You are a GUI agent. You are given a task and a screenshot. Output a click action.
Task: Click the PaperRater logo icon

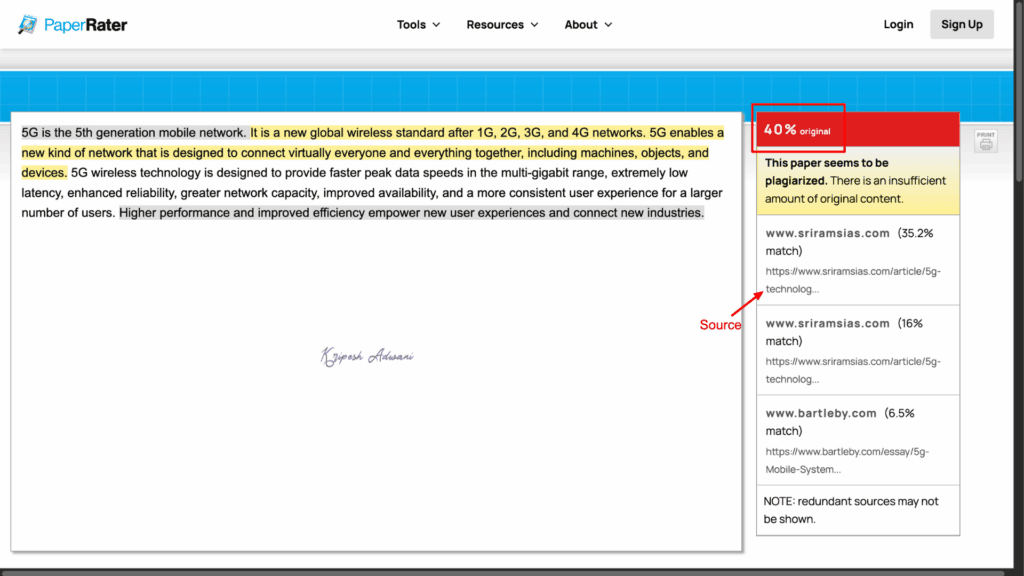pos(26,24)
